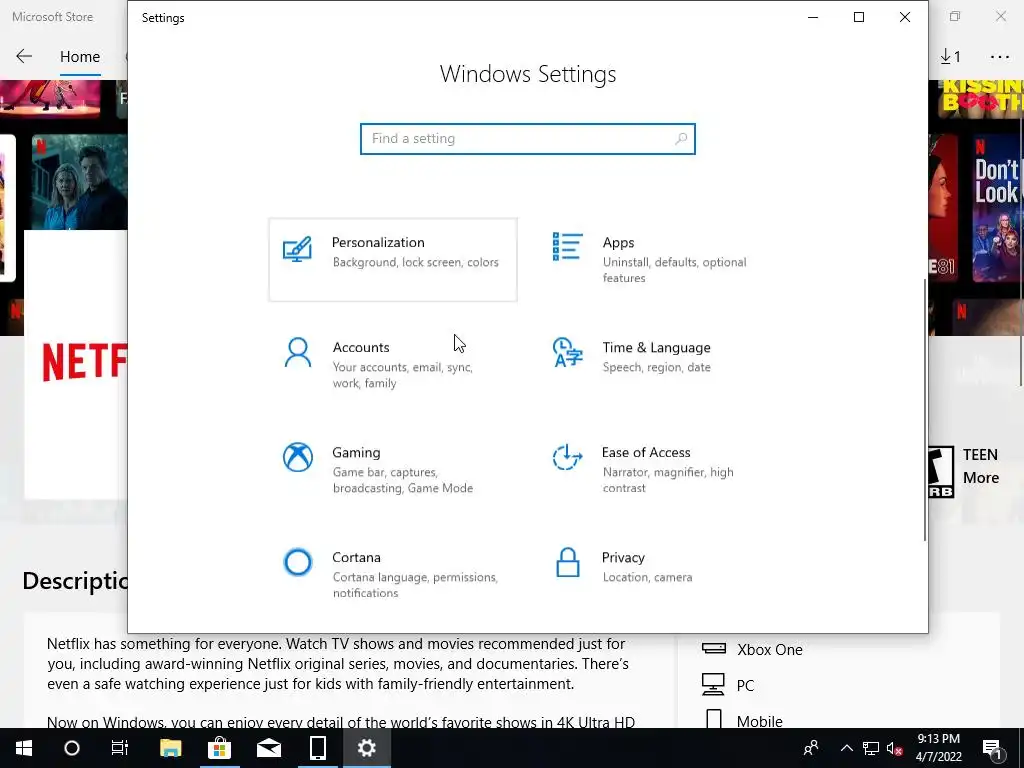Viewport: 1024px width, 768px height.
Task: Open the Mail app on the taskbar
Action: point(268,748)
